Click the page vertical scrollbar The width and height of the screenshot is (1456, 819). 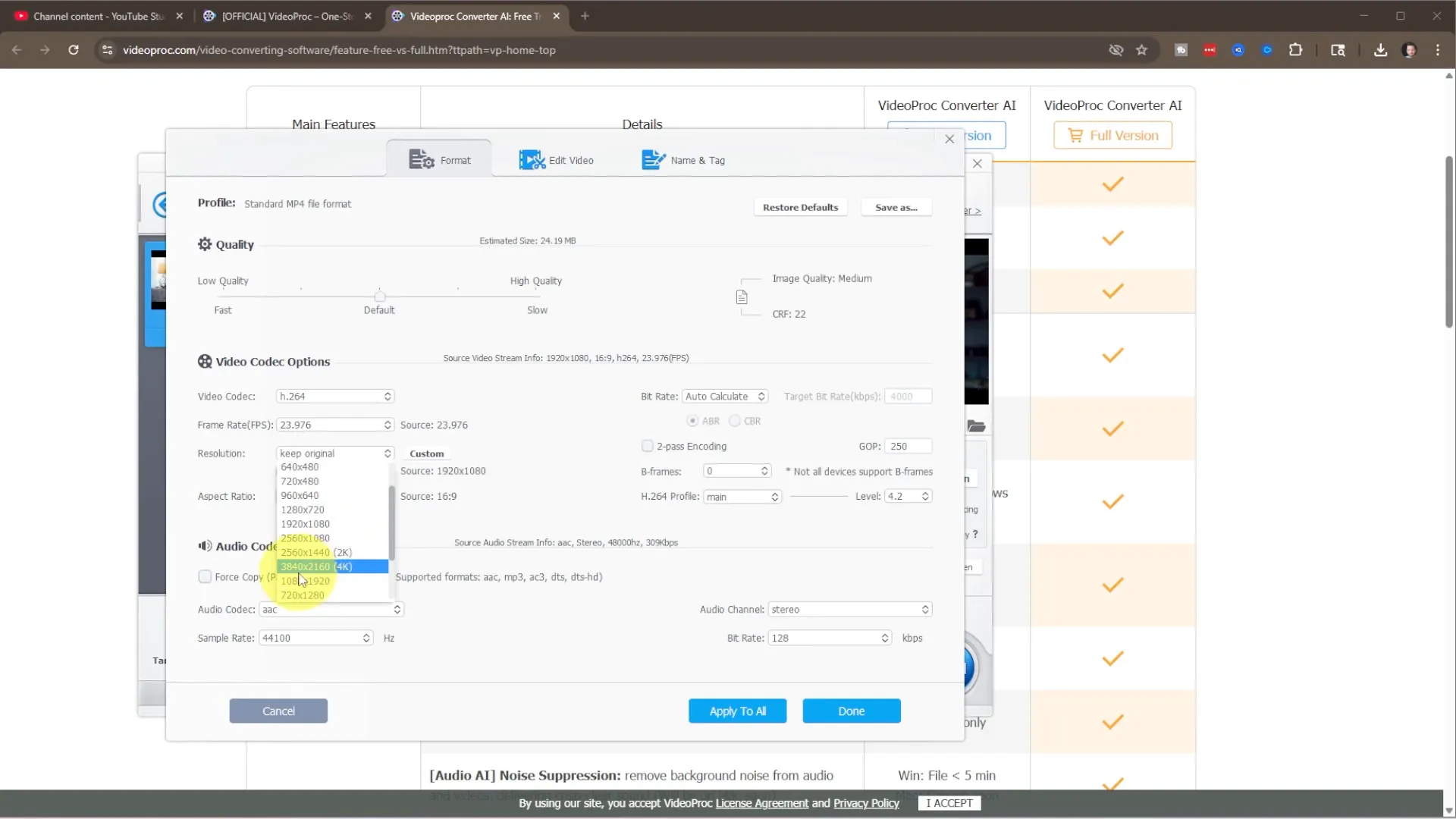coord(1449,243)
